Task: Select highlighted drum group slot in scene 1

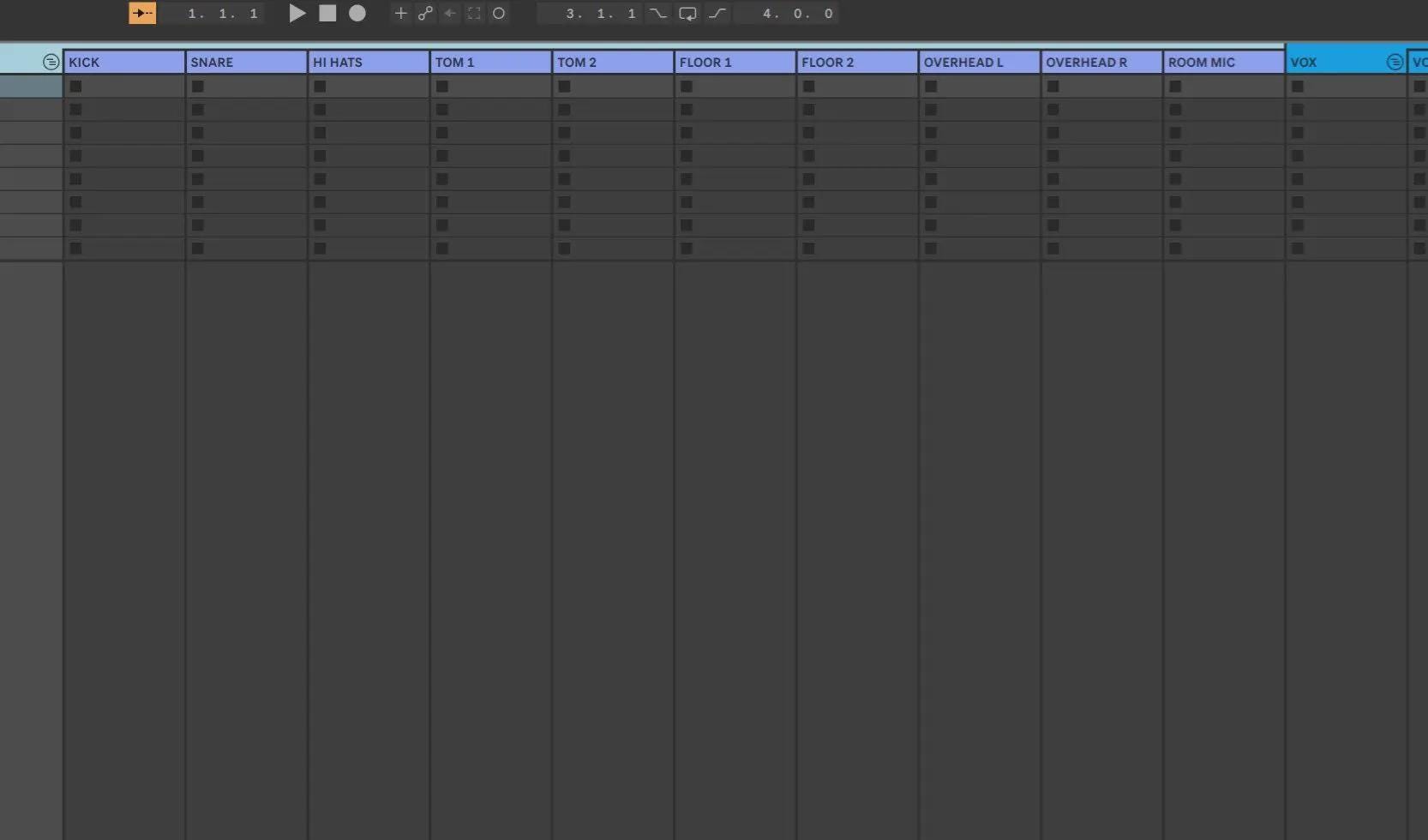Action: [x=31, y=87]
